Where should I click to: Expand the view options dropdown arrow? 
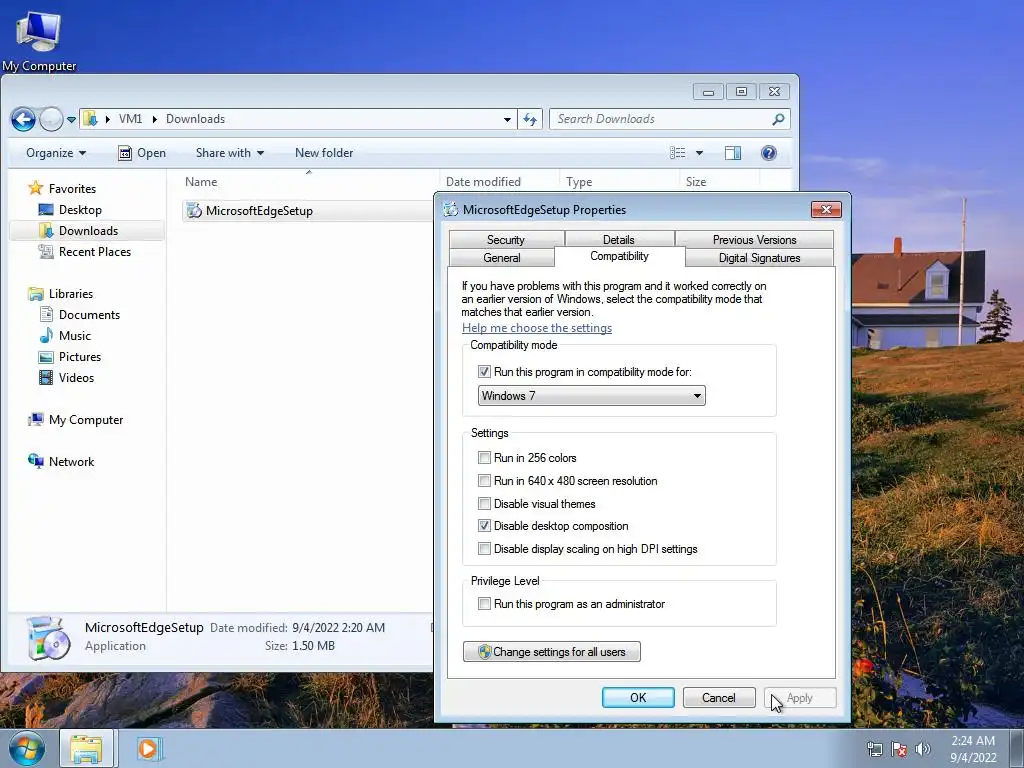click(x=699, y=153)
